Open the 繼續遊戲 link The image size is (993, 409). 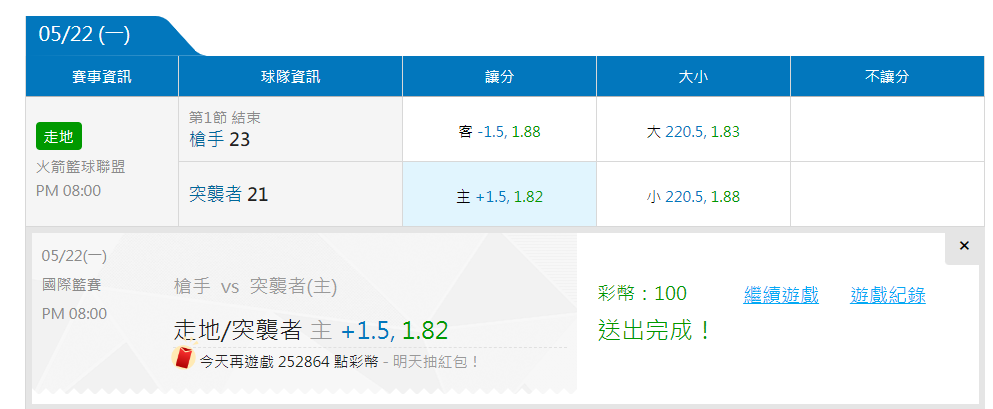click(x=781, y=295)
